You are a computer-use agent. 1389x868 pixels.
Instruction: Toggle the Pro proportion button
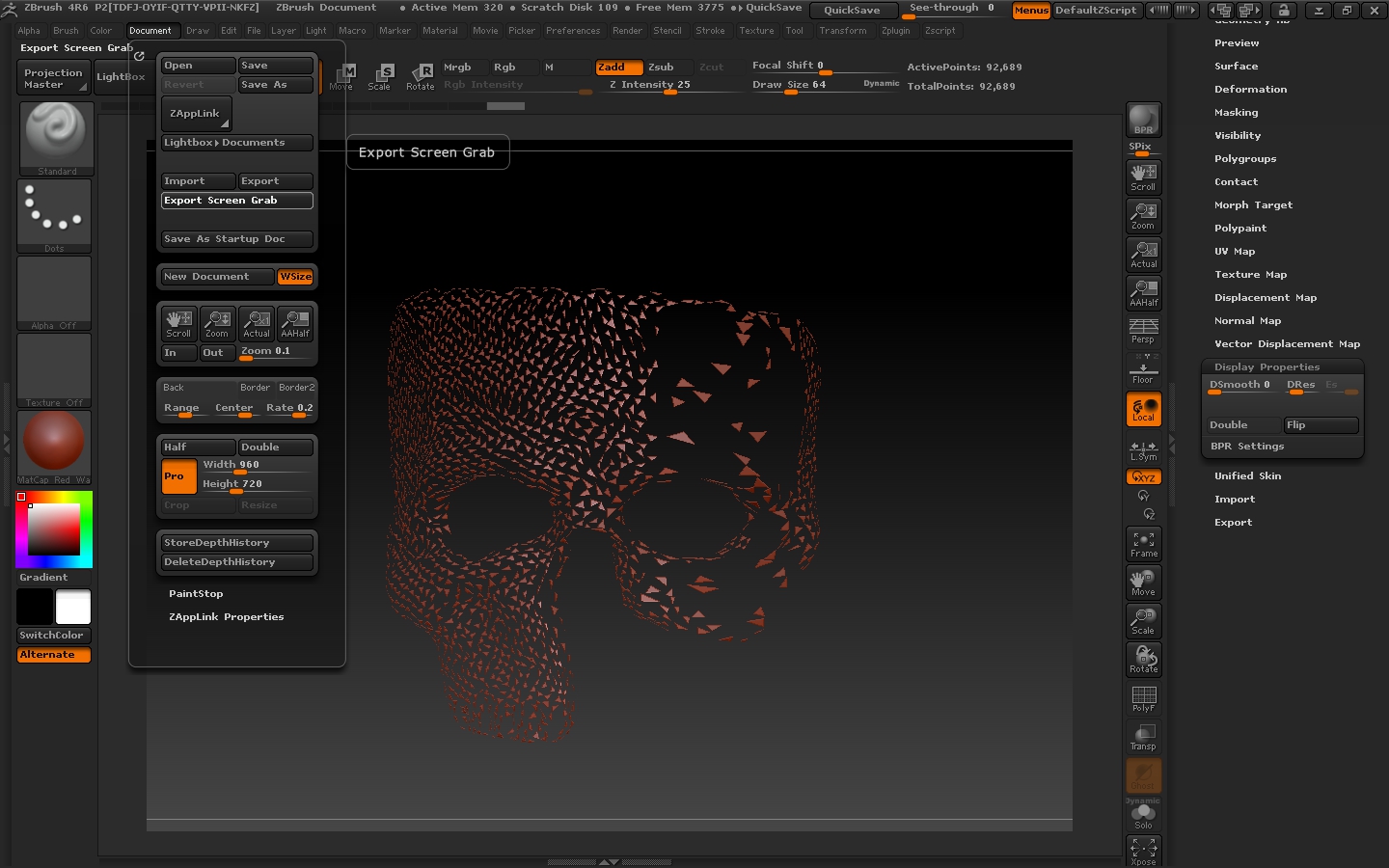pyautogui.click(x=178, y=476)
